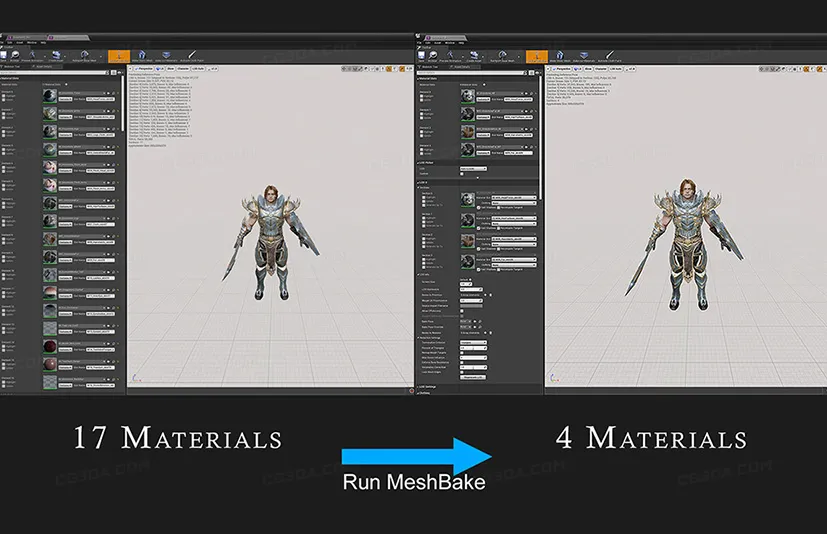The height and width of the screenshot is (534, 827).
Task: Click the Regenerate LOD button
Action: (473, 377)
